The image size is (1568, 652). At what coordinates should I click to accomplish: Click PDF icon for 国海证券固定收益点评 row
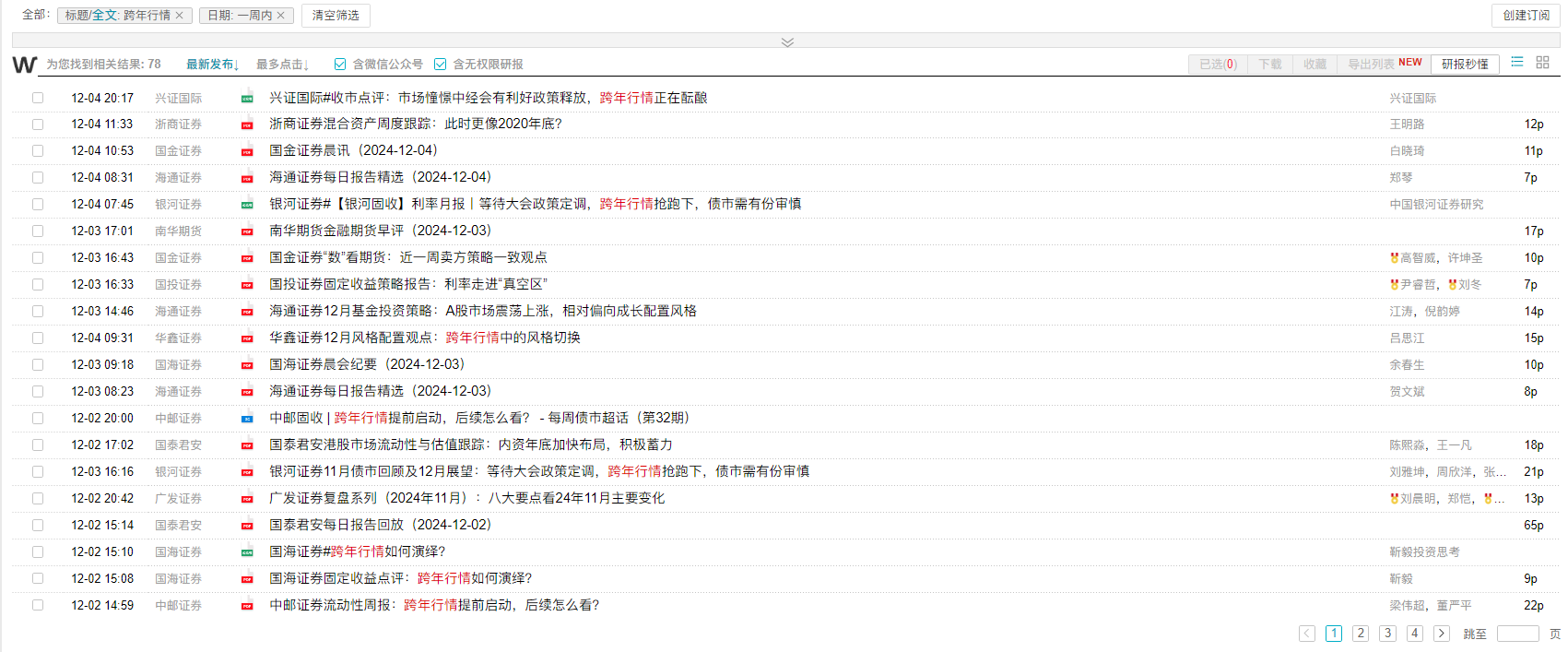tap(247, 579)
